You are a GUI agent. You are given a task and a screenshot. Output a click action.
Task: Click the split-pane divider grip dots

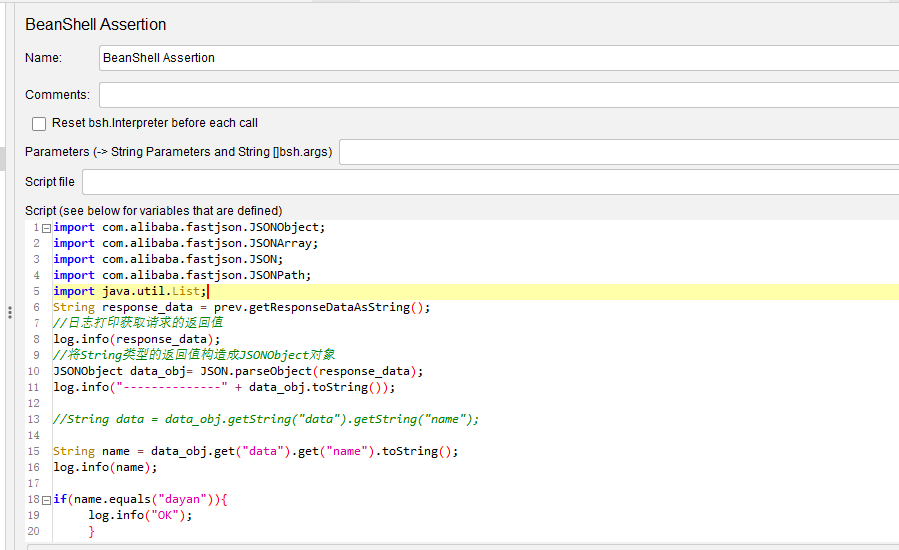tap(9, 312)
